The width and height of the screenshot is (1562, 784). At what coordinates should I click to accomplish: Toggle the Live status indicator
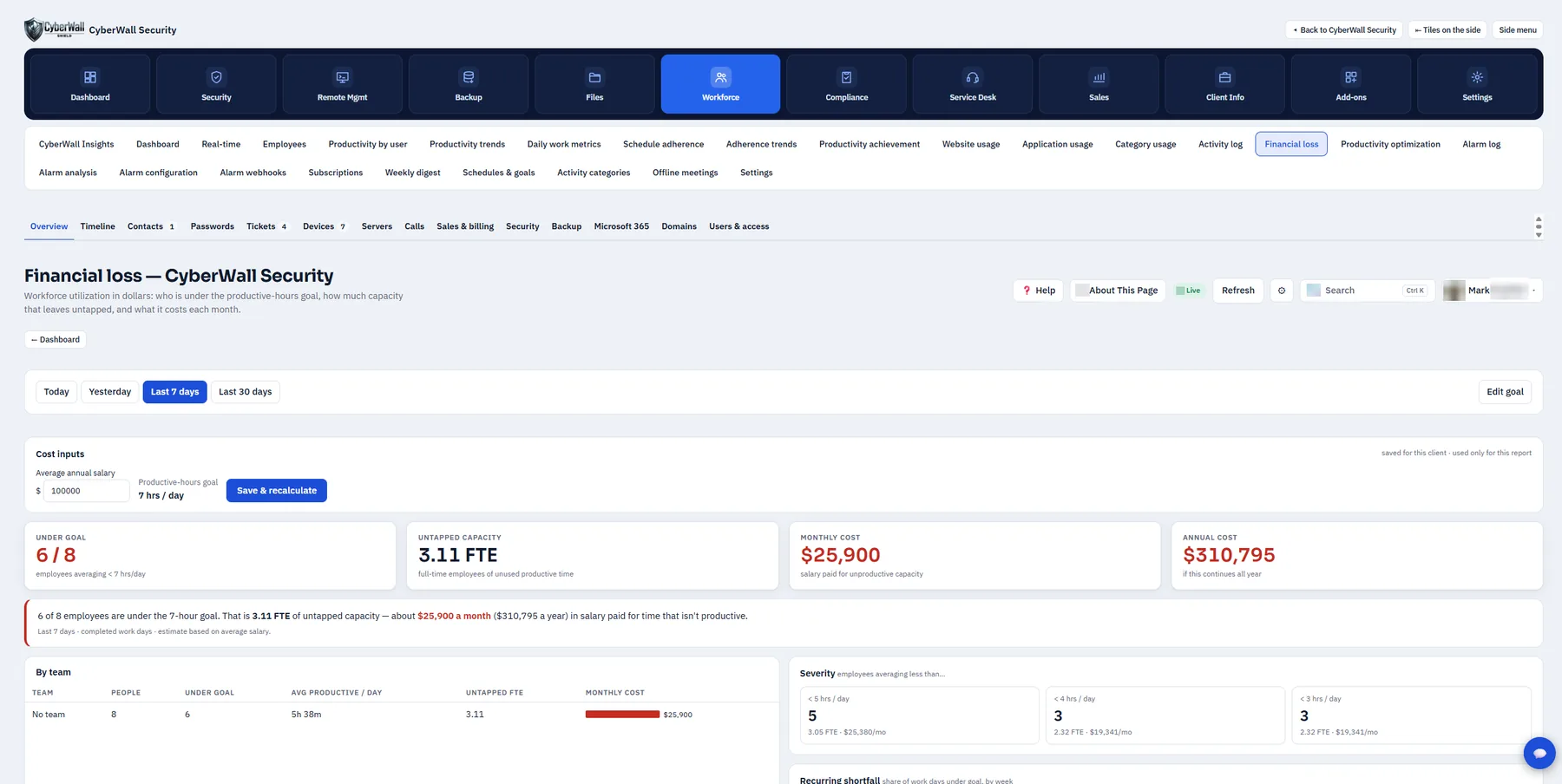click(x=1188, y=291)
